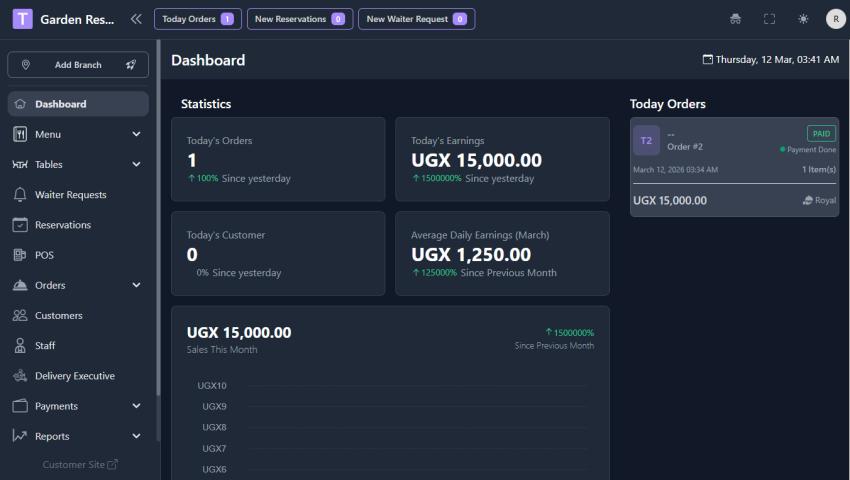Expand the Tables submenu arrow
The height and width of the screenshot is (480, 850).
pos(136,165)
